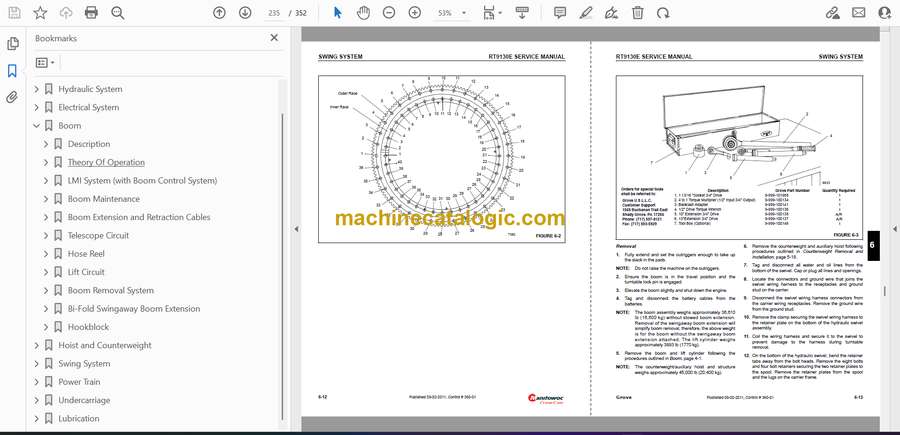
Task: Click the delete trash icon
Action: pos(638,13)
